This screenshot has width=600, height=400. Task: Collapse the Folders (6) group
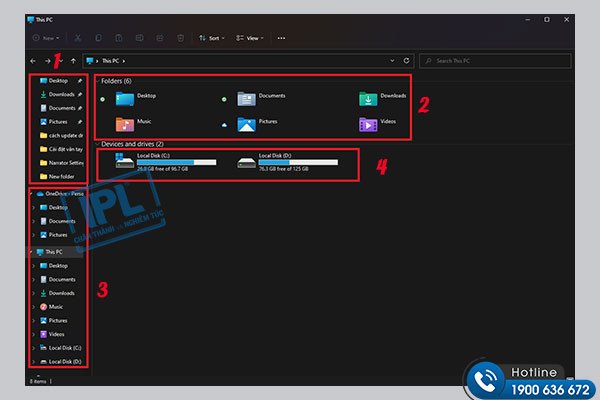click(x=98, y=81)
